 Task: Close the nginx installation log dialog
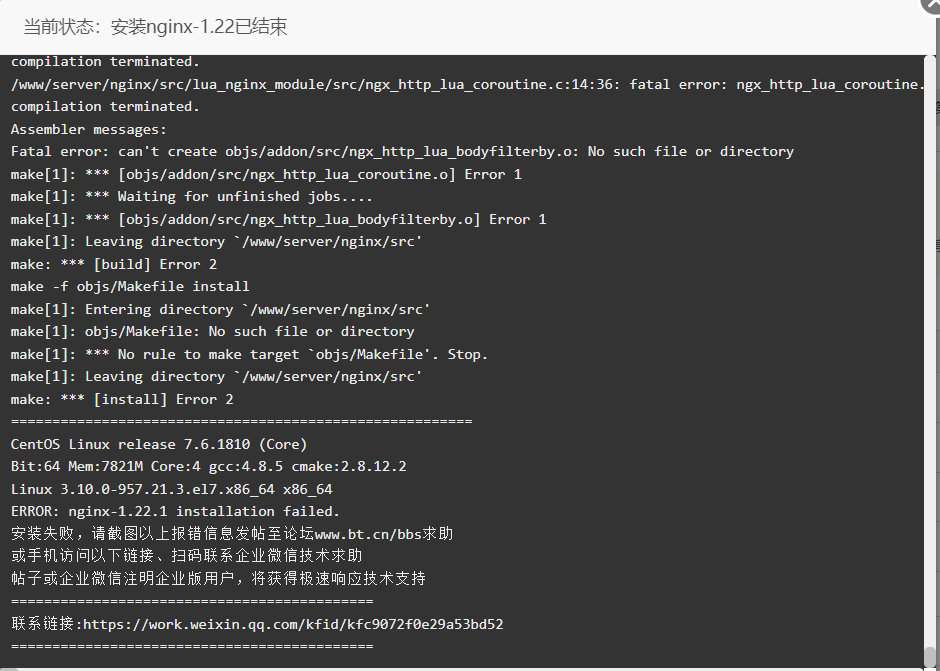coord(932,5)
